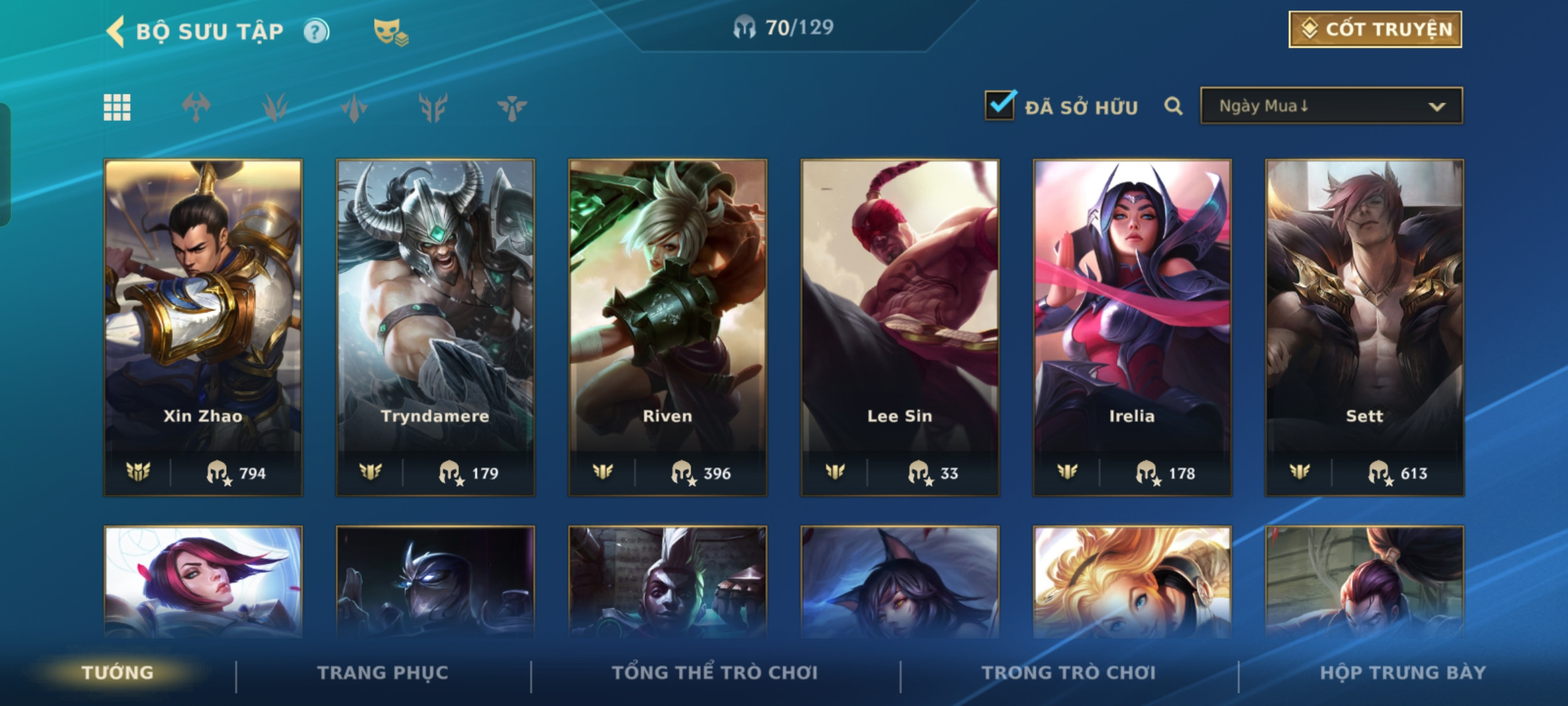Click the search magnifier icon

(x=1173, y=106)
